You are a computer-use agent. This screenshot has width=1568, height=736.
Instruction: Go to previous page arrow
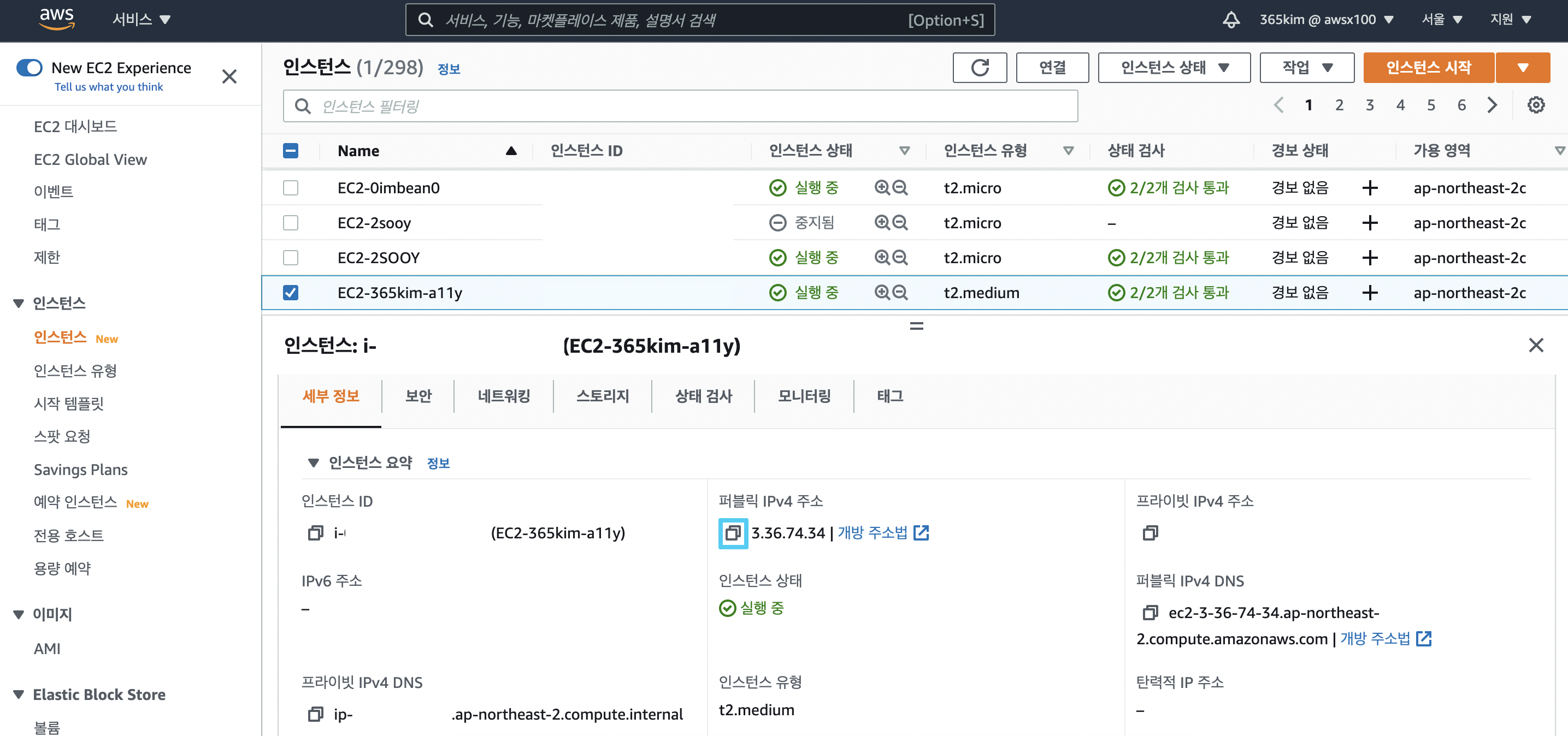(1278, 105)
